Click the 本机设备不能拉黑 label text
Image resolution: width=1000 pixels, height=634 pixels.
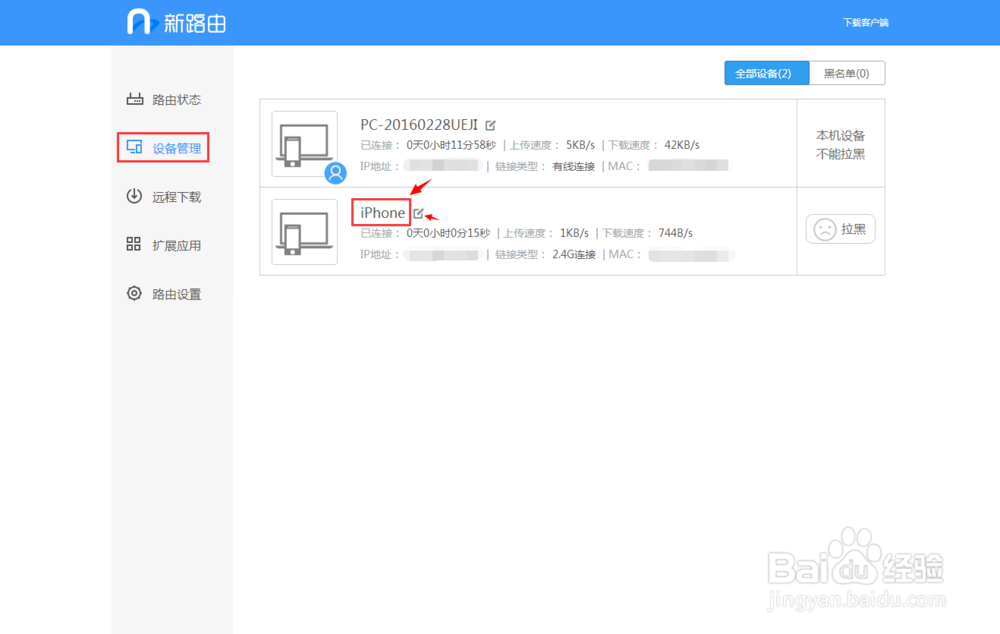pyautogui.click(x=839, y=145)
